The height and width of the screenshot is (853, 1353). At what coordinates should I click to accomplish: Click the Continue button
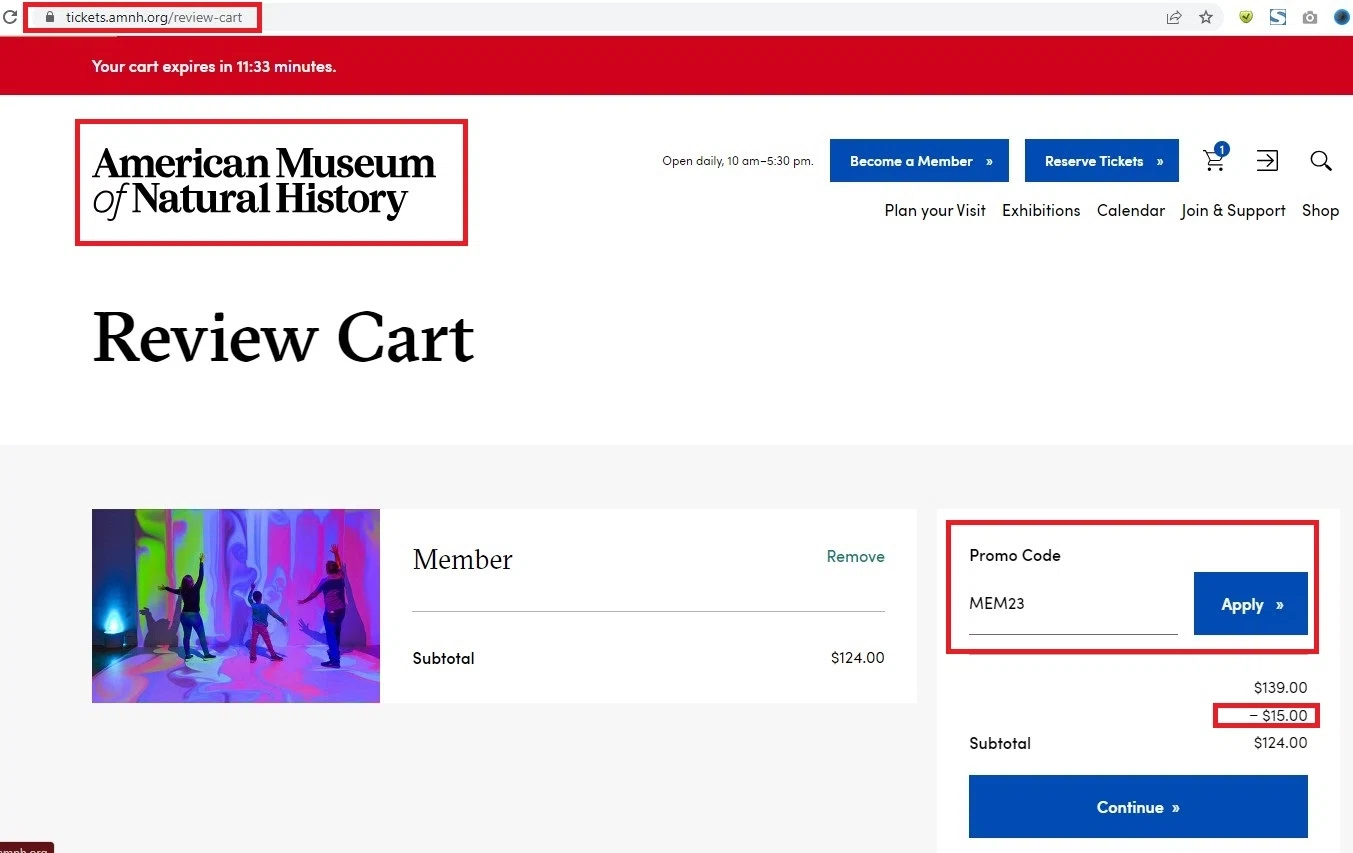pos(1138,807)
